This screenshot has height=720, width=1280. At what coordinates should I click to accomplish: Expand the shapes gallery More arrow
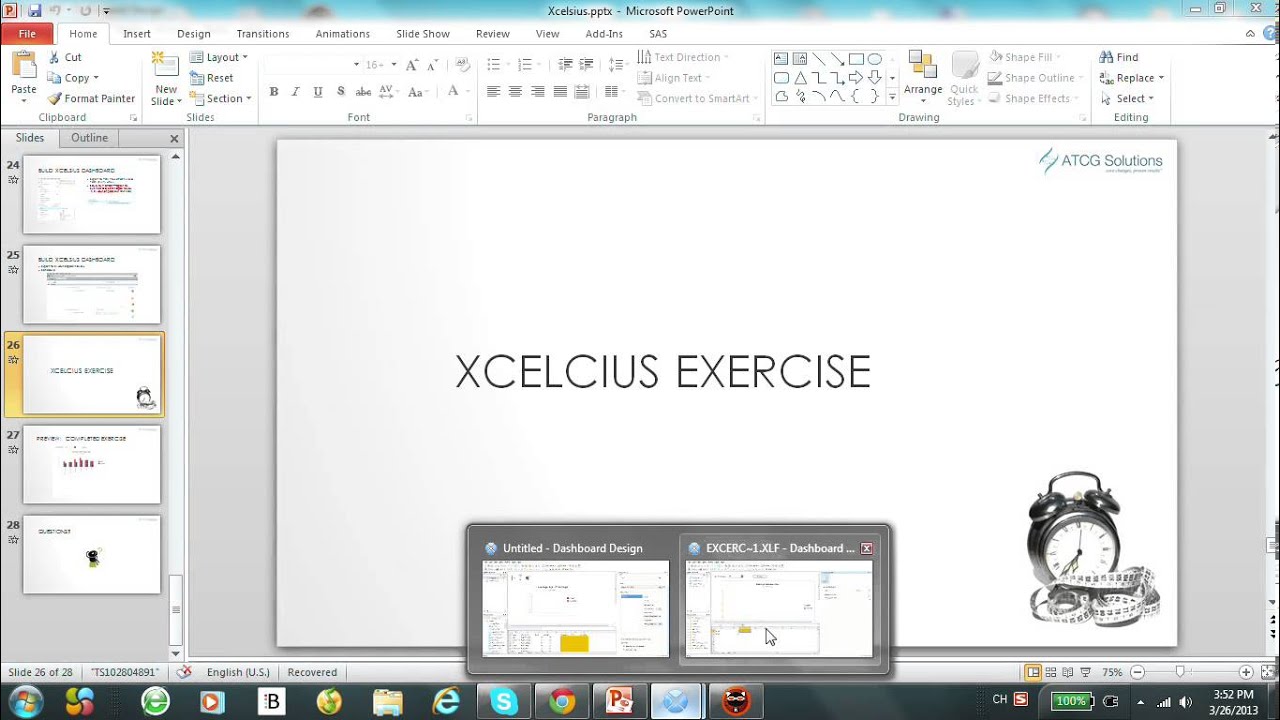click(x=892, y=97)
